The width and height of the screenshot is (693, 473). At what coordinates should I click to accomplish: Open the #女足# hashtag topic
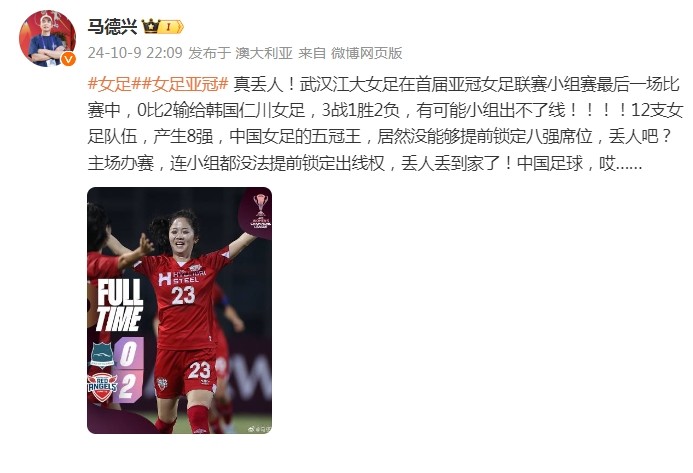click(x=110, y=84)
